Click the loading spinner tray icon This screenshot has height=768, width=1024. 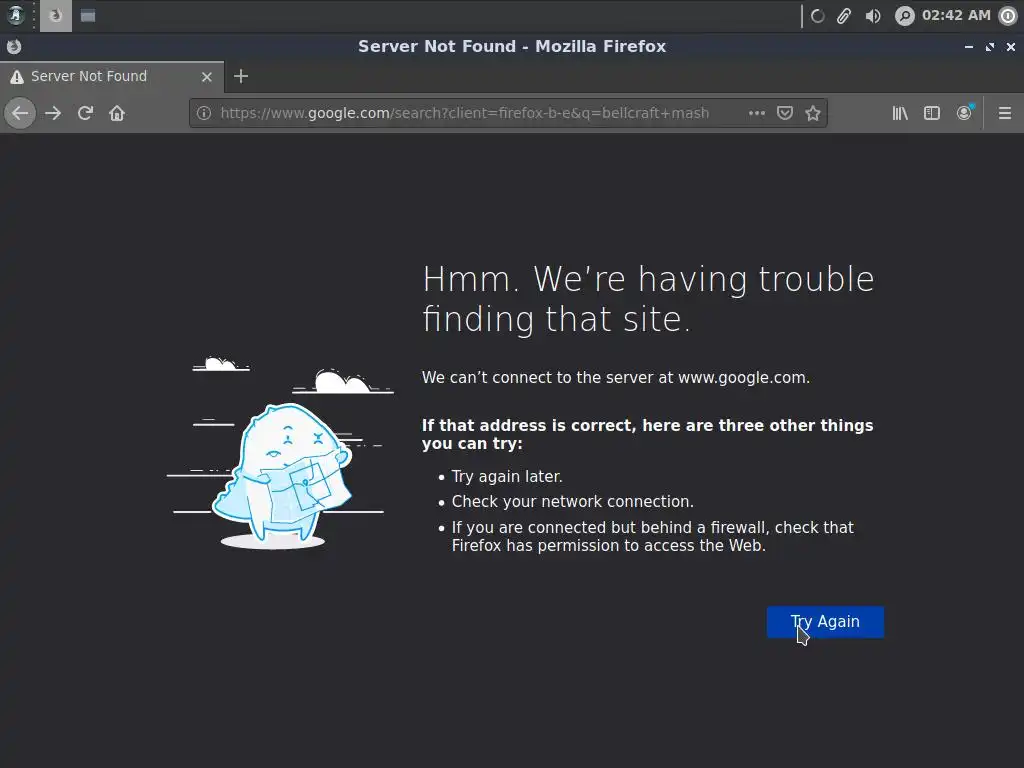(x=817, y=16)
